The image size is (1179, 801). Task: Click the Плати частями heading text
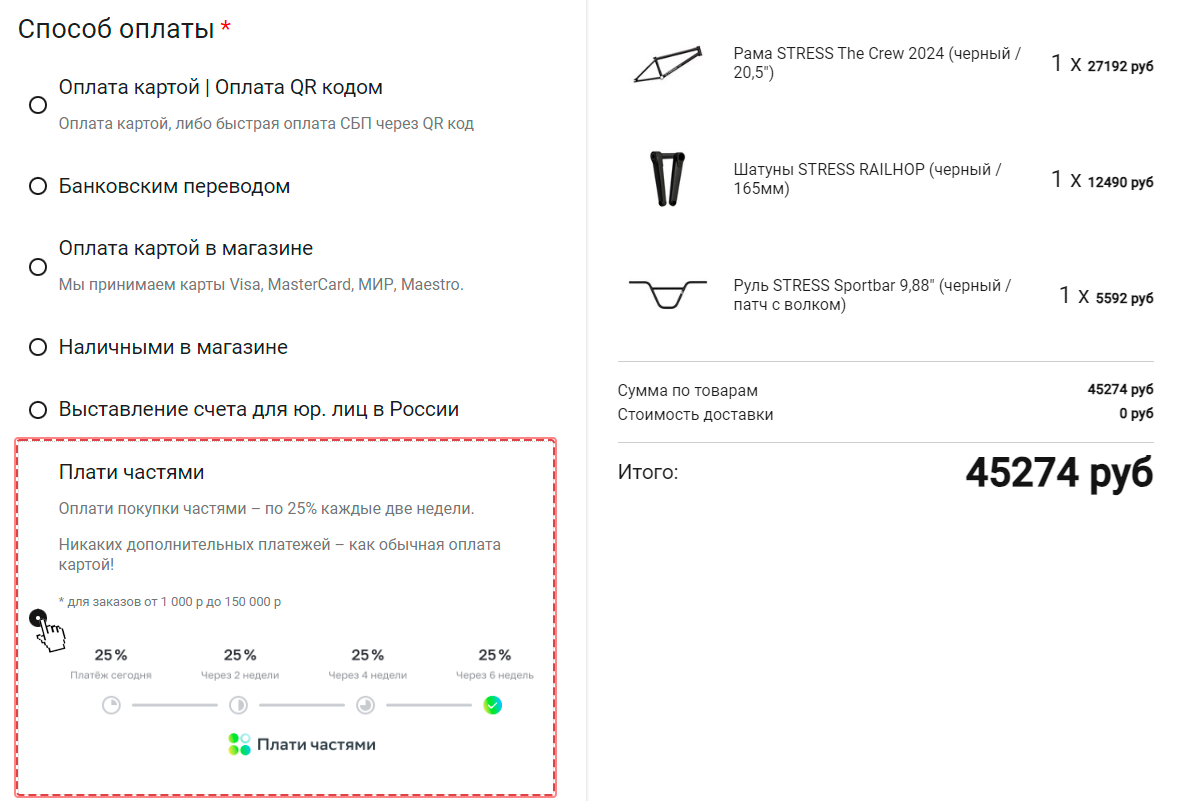(x=131, y=472)
